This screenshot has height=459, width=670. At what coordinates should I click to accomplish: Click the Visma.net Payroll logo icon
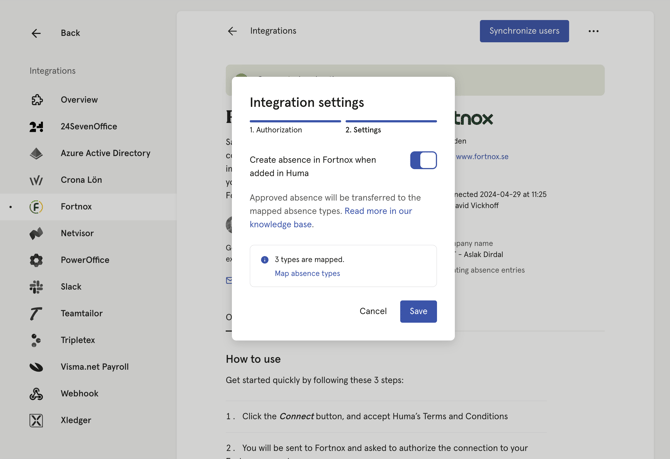click(x=36, y=367)
